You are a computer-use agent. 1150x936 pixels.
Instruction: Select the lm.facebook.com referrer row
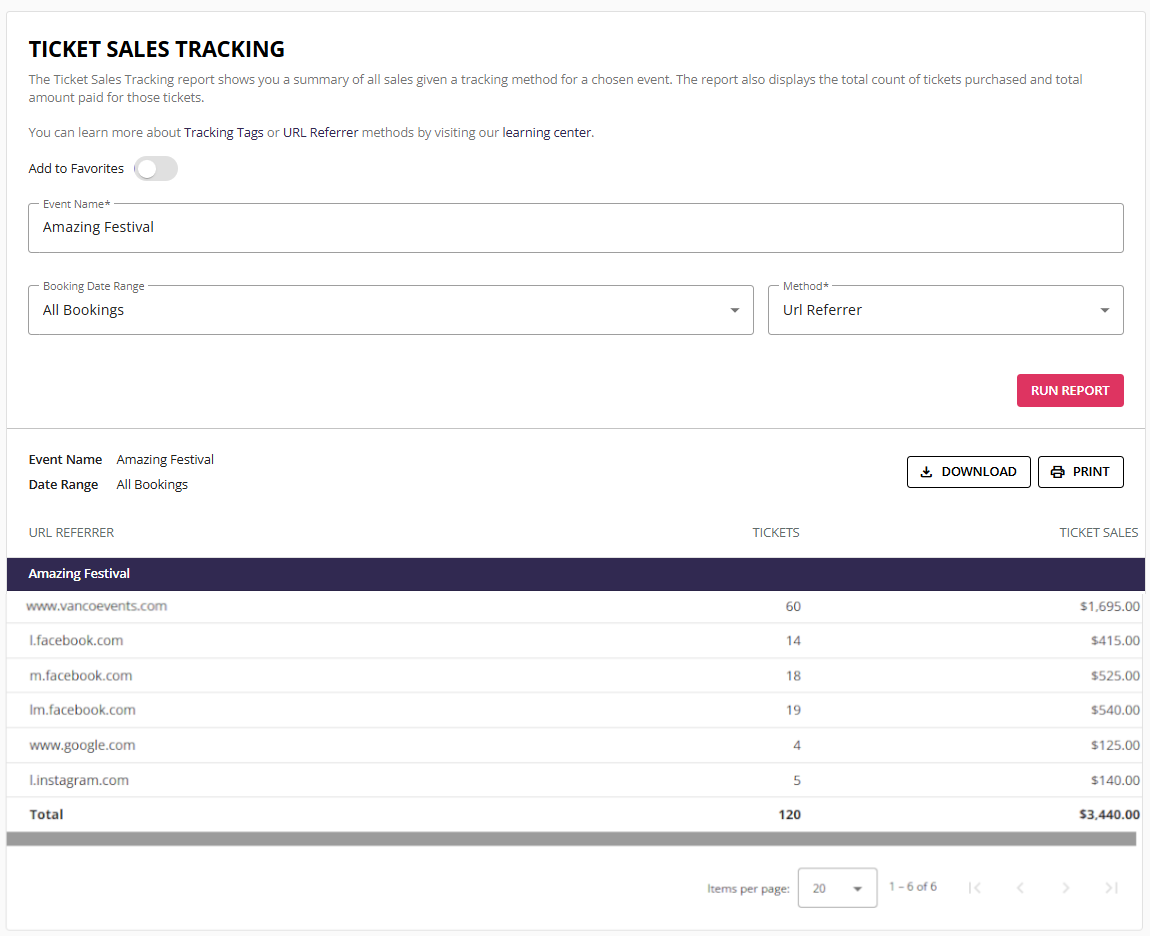pyautogui.click(x=576, y=710)
